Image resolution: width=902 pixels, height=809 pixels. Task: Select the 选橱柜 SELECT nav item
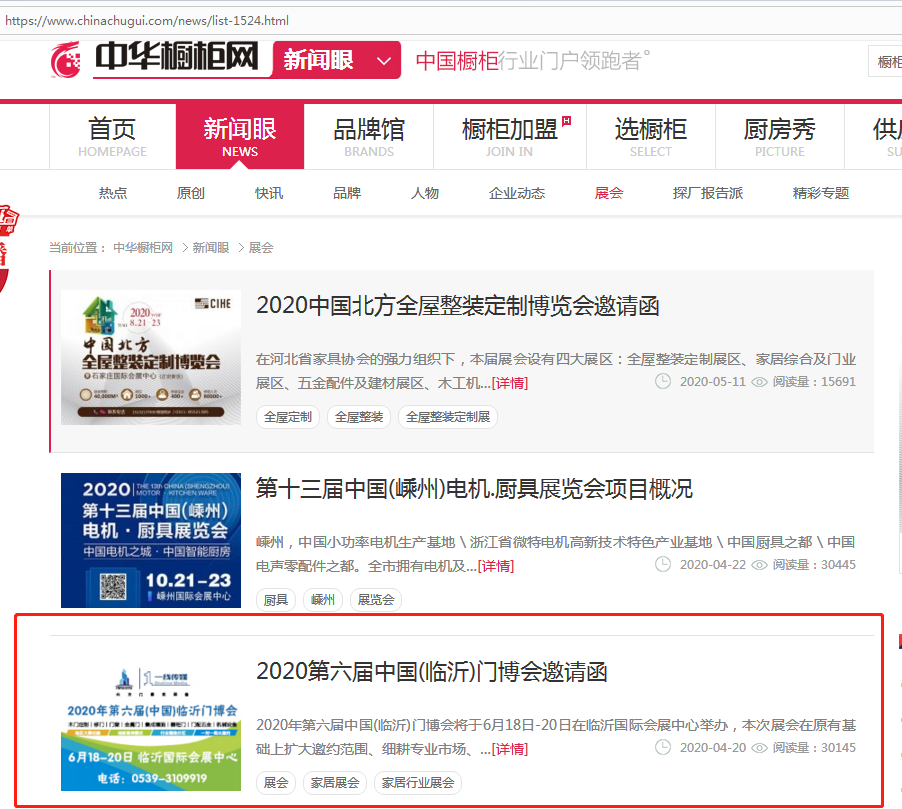651,136
